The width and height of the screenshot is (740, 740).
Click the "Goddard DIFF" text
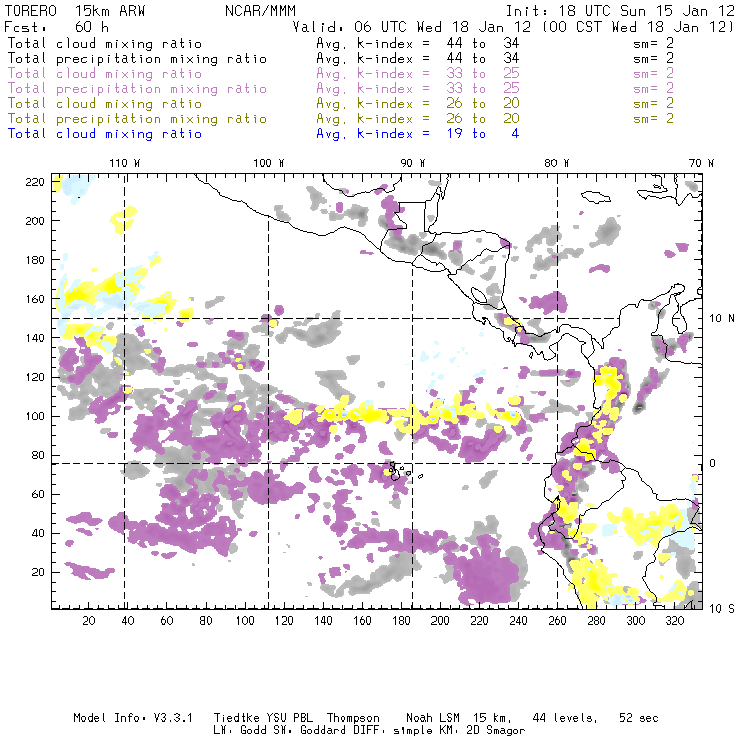(340, 731)
